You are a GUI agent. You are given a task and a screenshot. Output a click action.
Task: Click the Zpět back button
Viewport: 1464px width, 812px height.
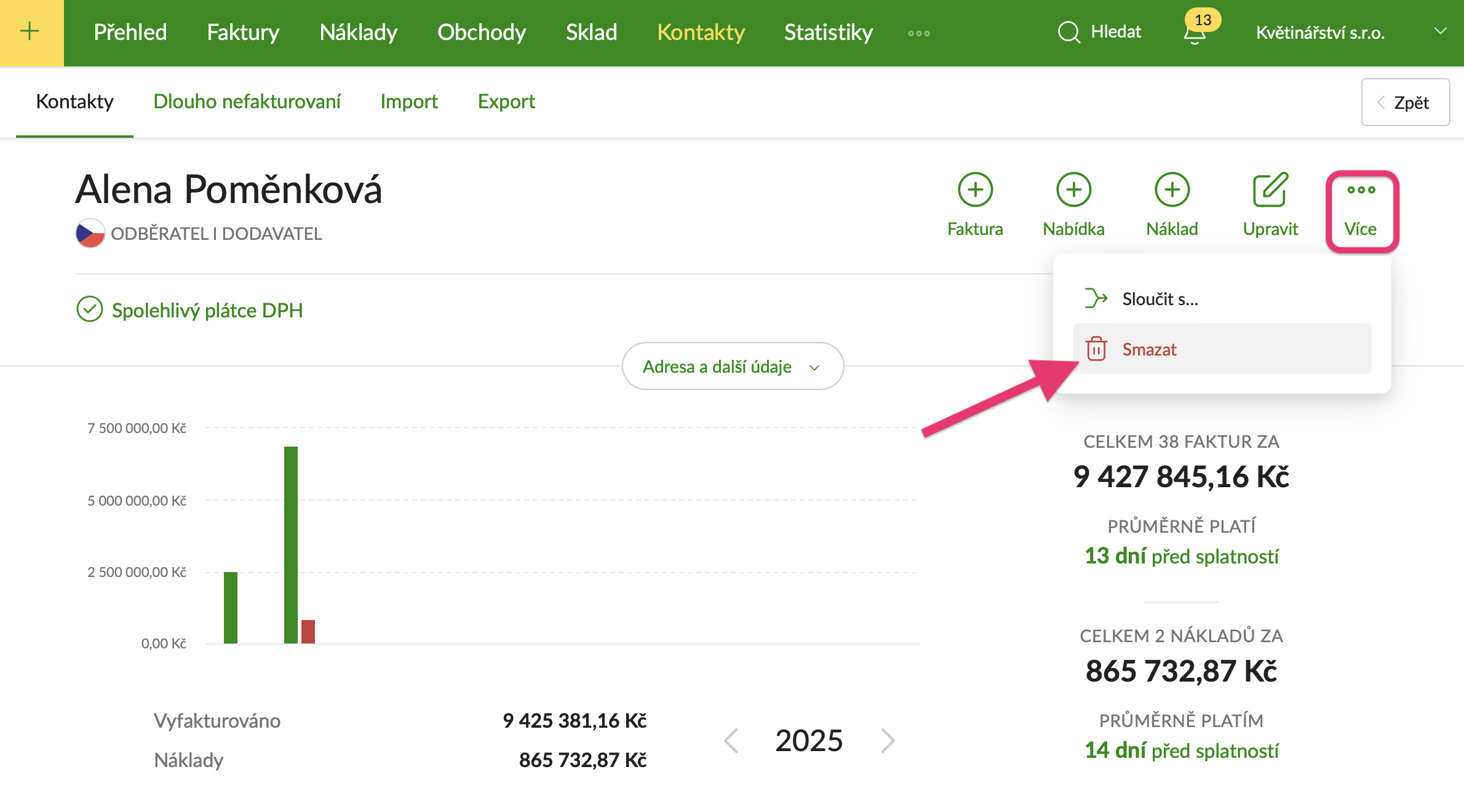coord(1405,102)
